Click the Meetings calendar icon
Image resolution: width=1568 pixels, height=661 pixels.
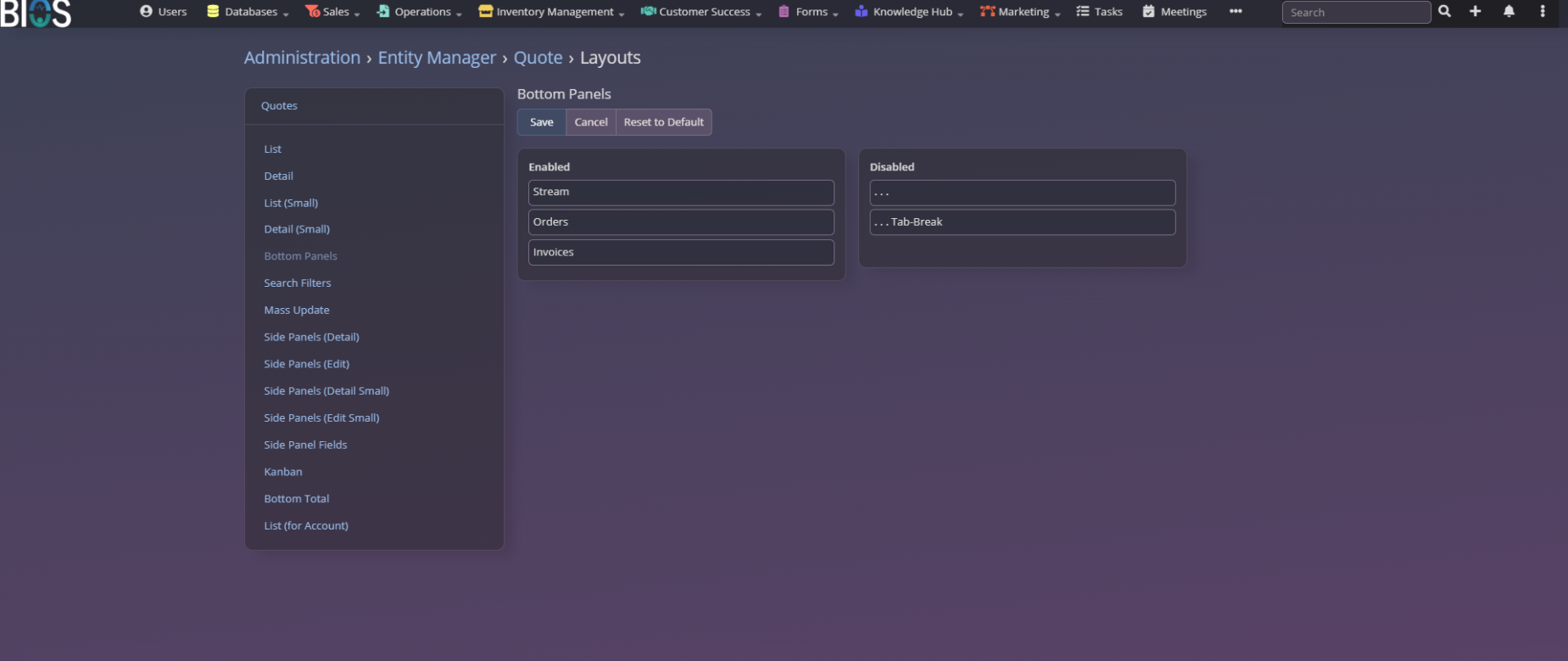1148,12
